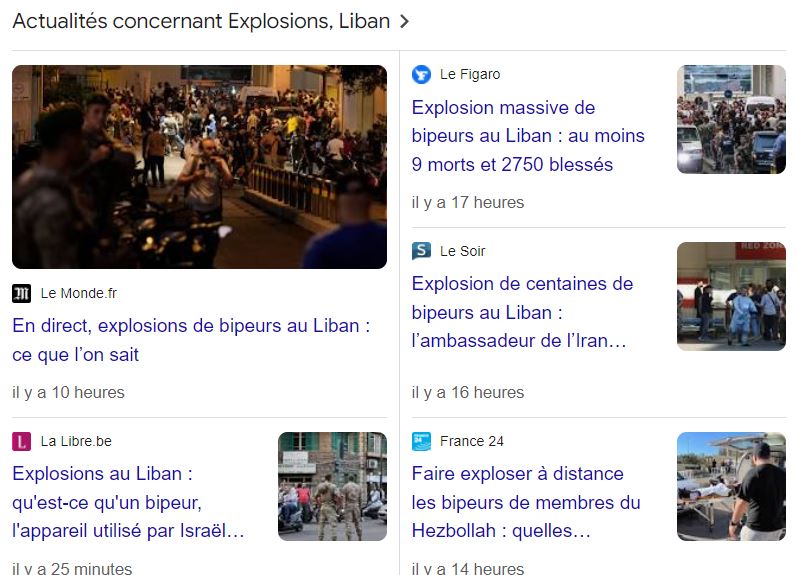Click the France 24 stretcher thumbnail image

(x=731, y=486)
